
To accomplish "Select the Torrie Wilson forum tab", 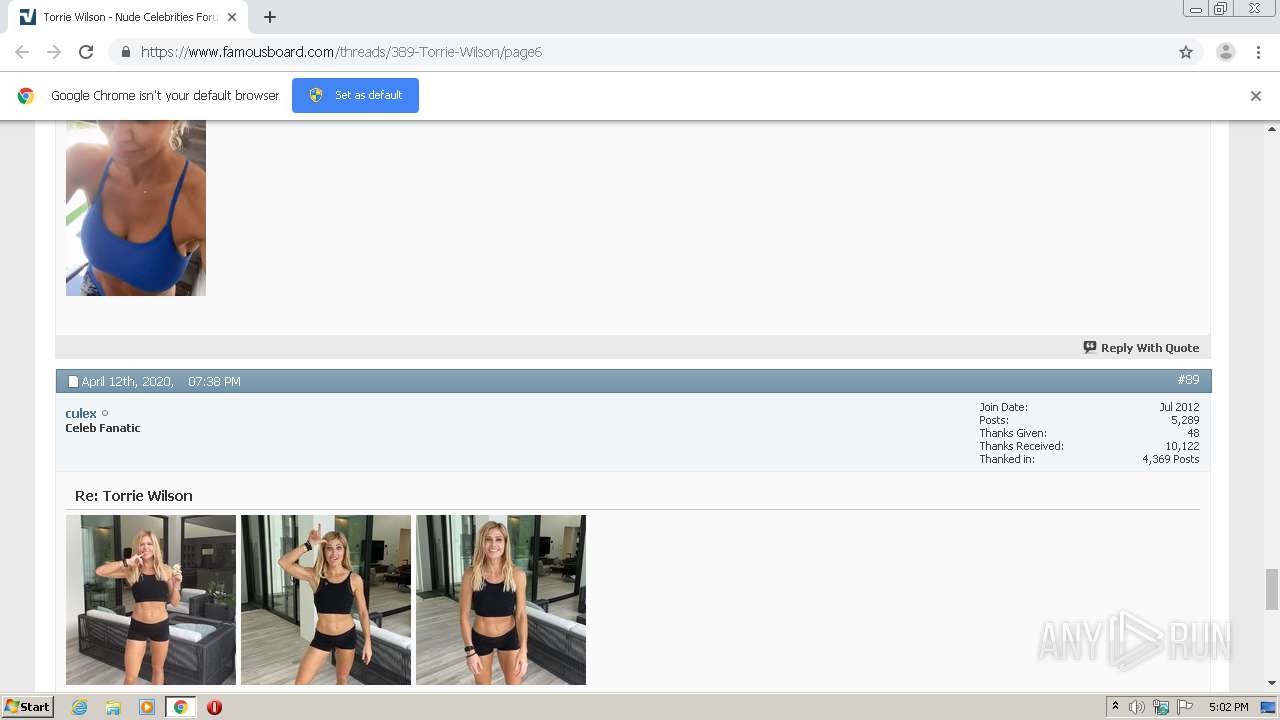I will 128,17.
